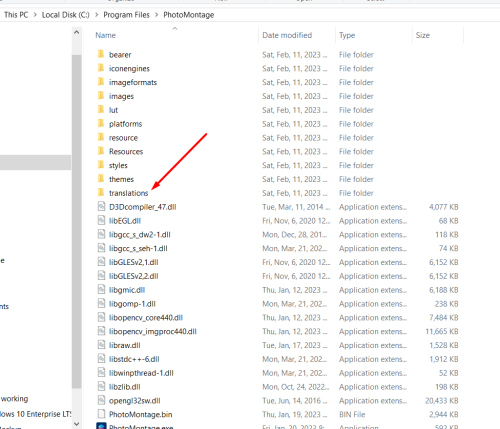
Task: Select the capitalized Resources folder icon
Action: point(101,151)
